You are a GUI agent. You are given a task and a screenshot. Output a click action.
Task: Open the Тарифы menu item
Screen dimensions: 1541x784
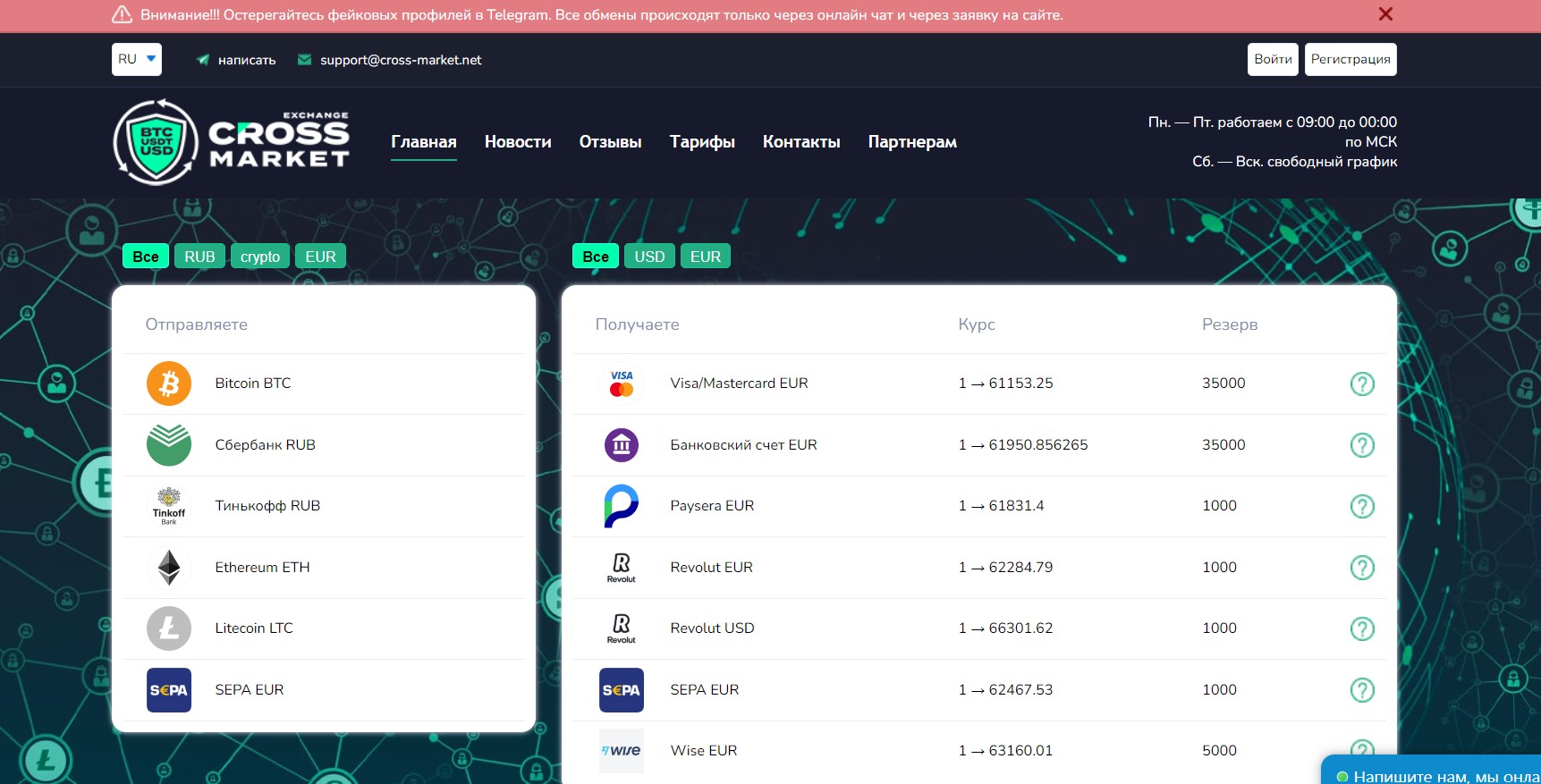[x=702, y=142]
